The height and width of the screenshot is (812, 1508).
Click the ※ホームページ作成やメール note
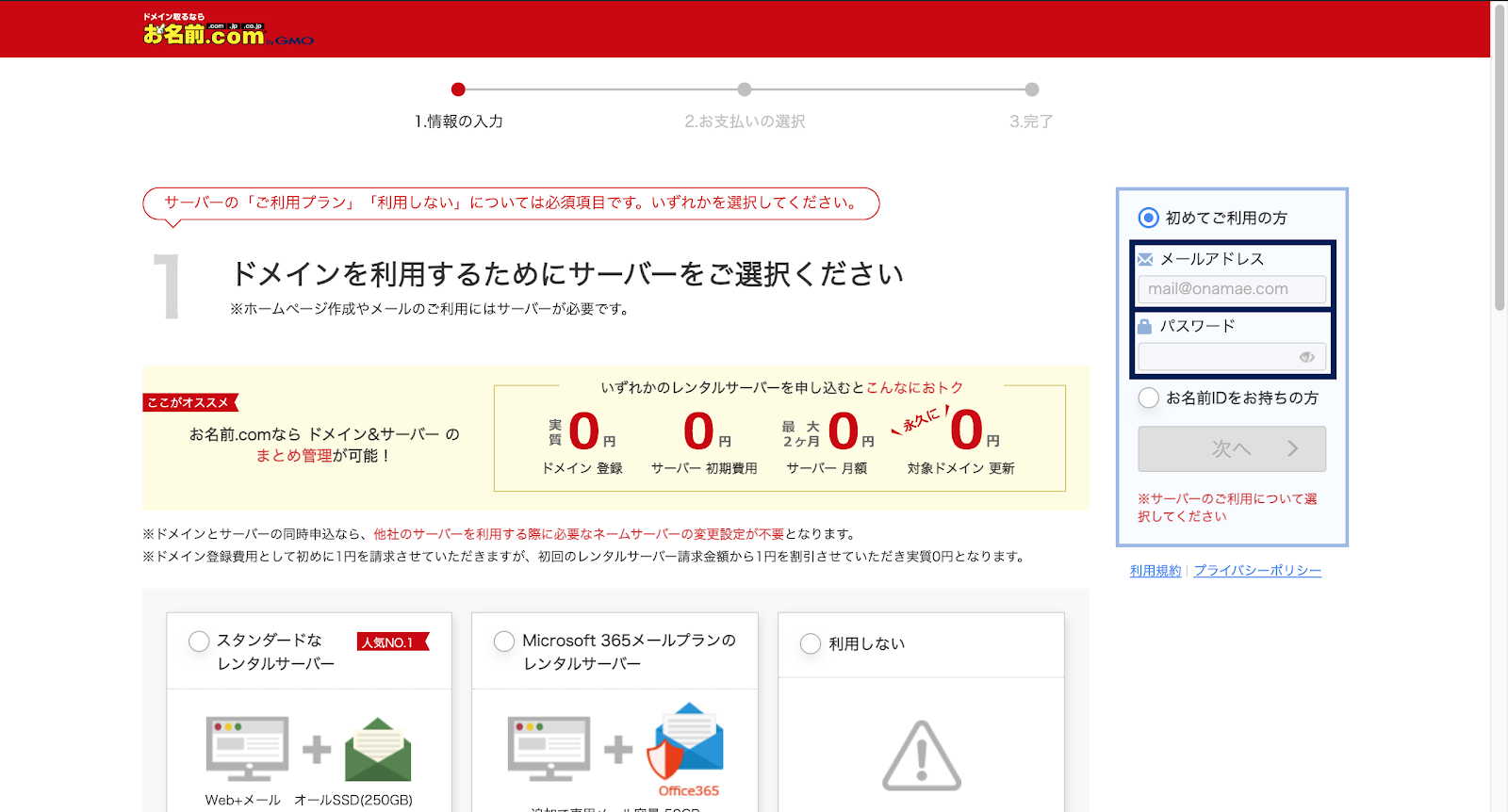429,309
